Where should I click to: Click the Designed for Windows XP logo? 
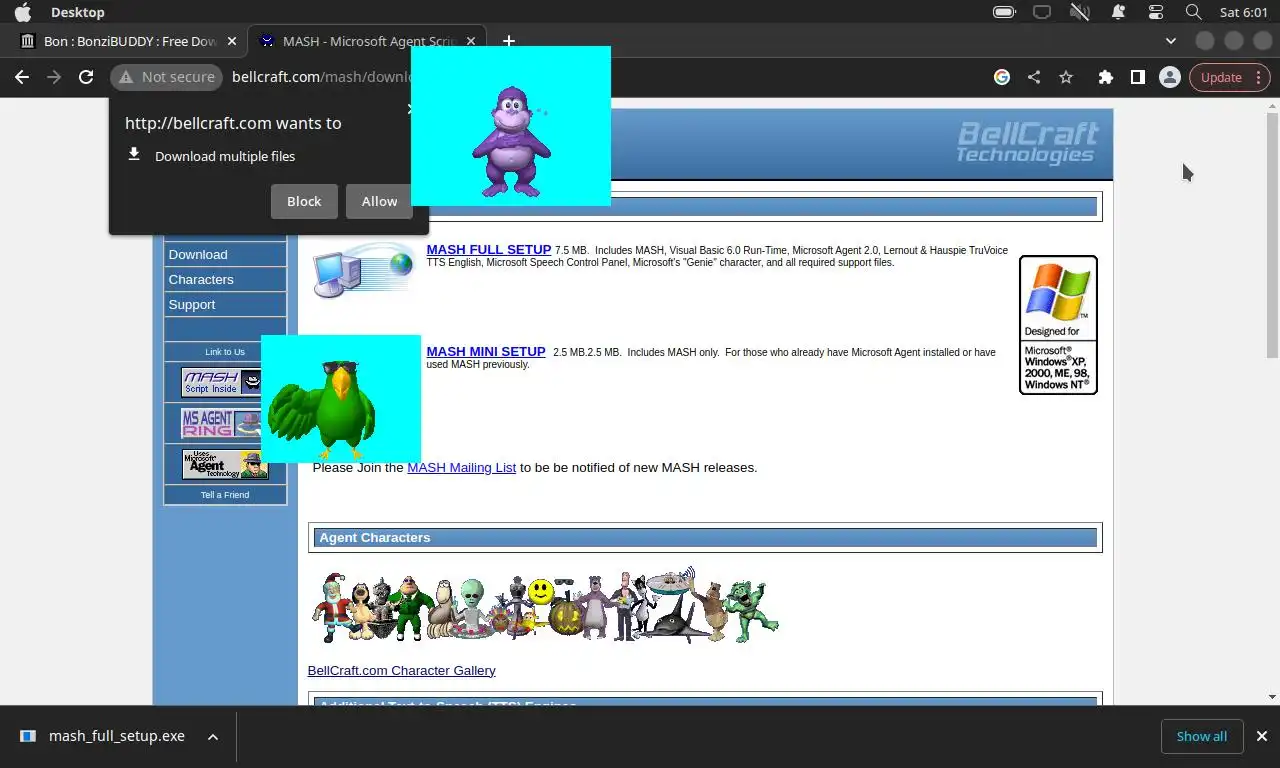click(1058, 325)
